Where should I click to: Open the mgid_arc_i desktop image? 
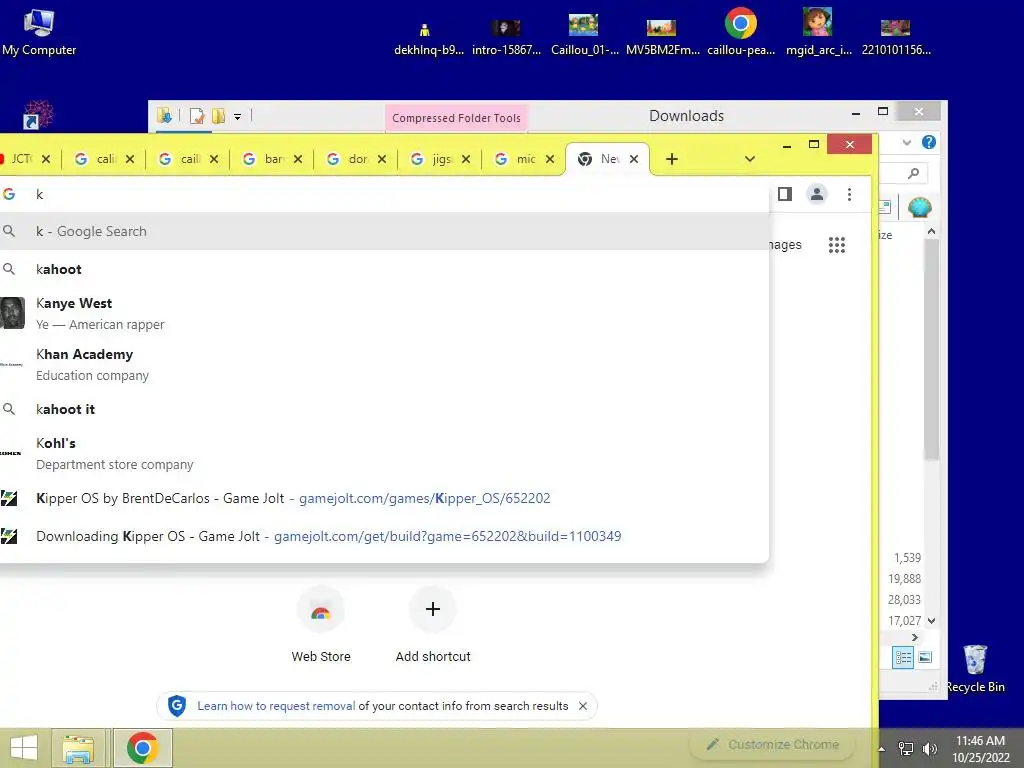tap(818, 33)
